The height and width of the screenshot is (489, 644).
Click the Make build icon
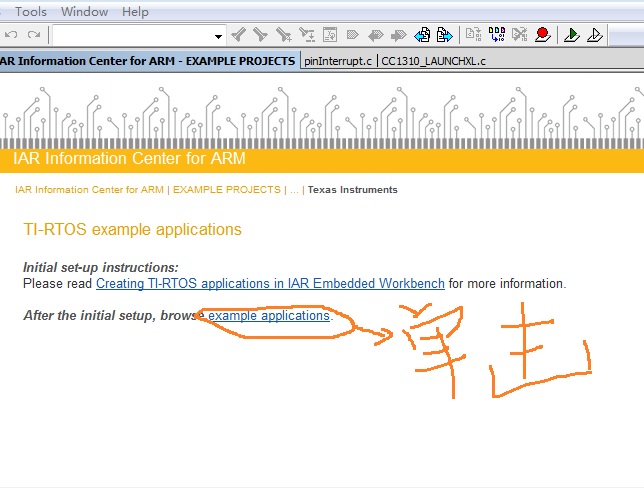tap(497, 34)
